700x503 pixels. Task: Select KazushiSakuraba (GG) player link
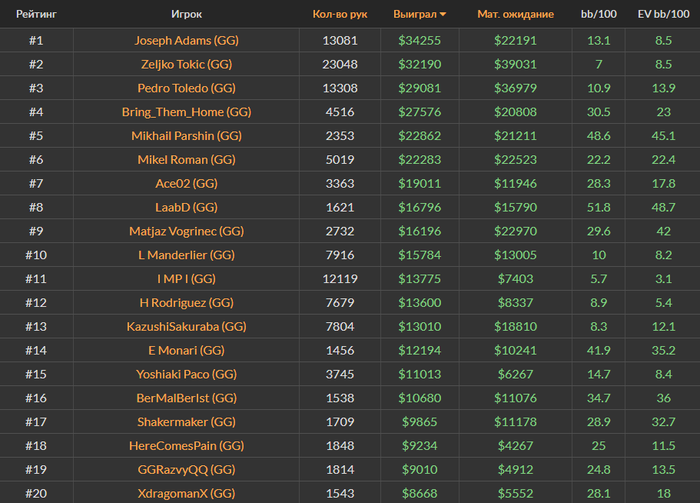point(187,326)
